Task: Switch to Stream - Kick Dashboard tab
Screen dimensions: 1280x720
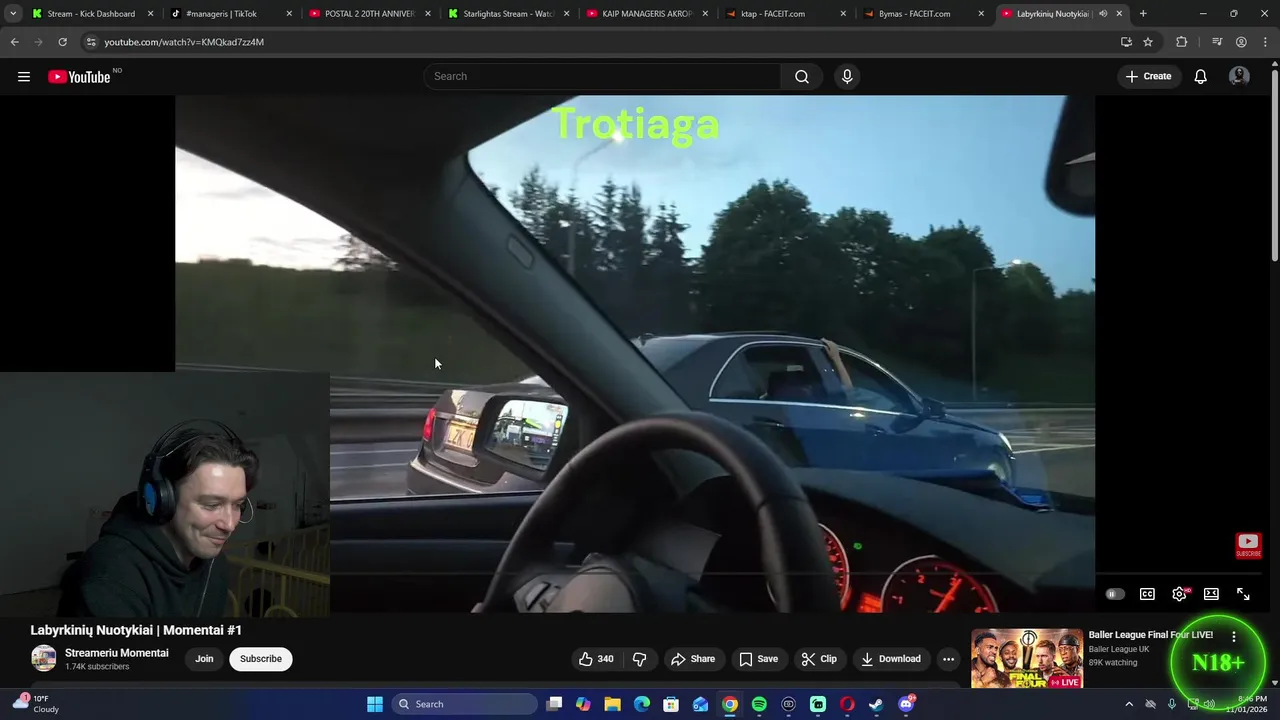Action: tap(92, 14)
